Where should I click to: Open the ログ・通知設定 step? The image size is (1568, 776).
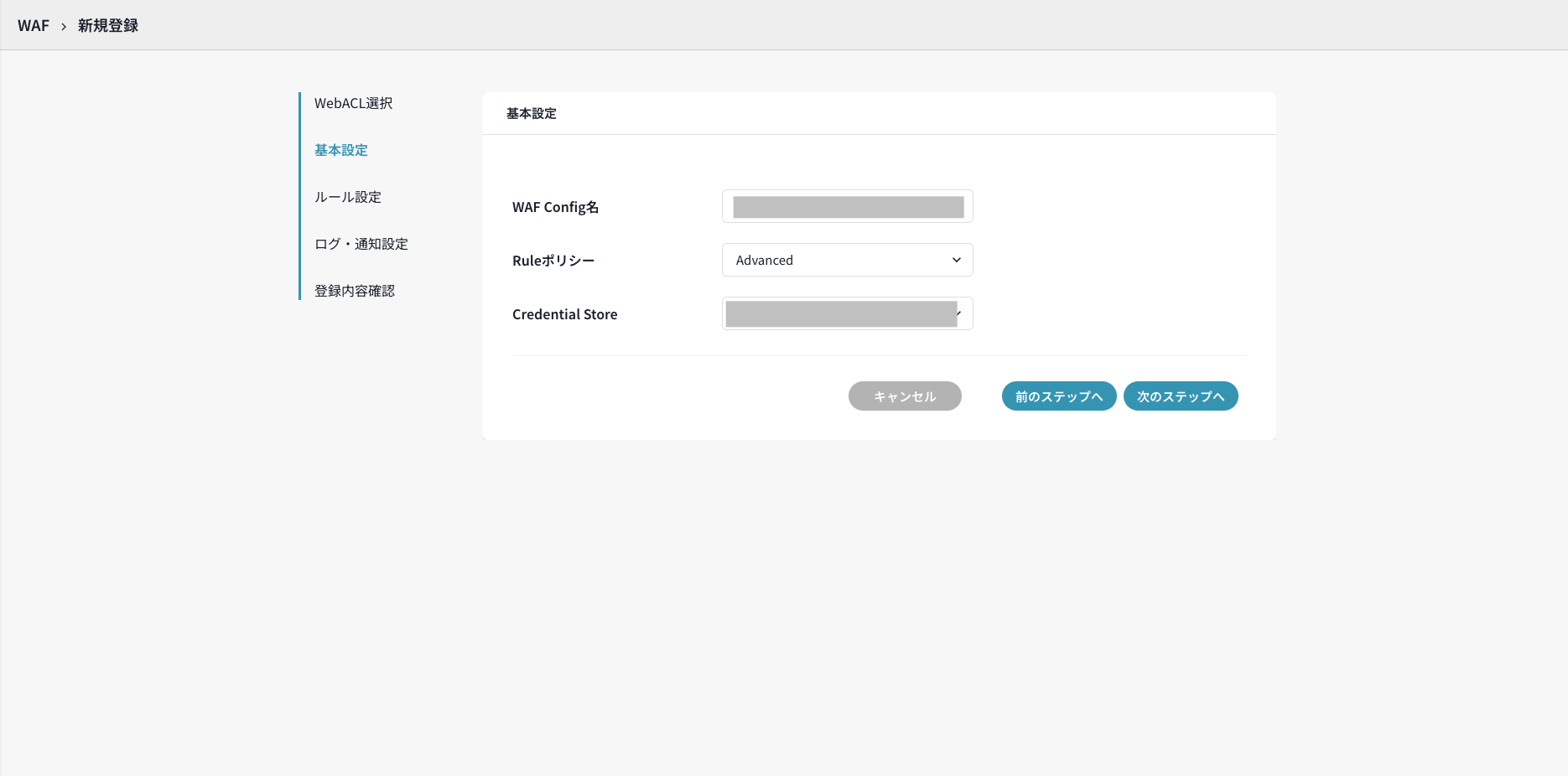click(361, 244)
